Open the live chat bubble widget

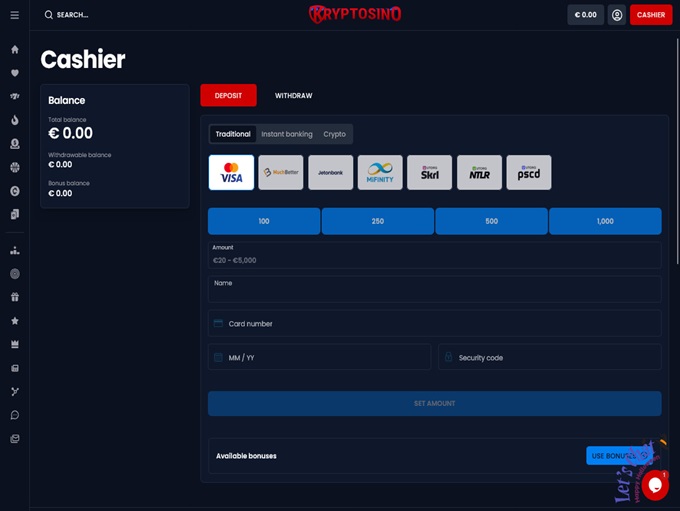[x=655, y=485]
